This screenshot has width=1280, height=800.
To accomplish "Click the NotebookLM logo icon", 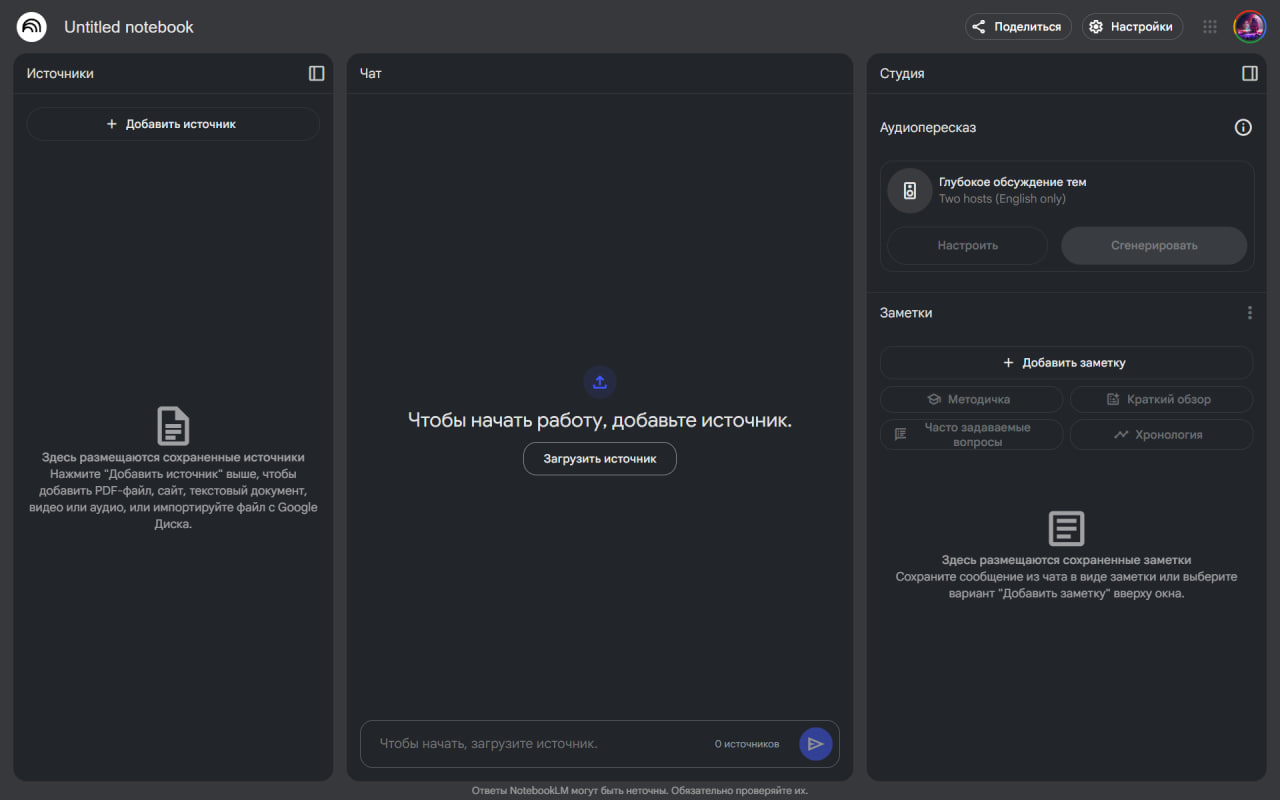I will tap(32, 27).
